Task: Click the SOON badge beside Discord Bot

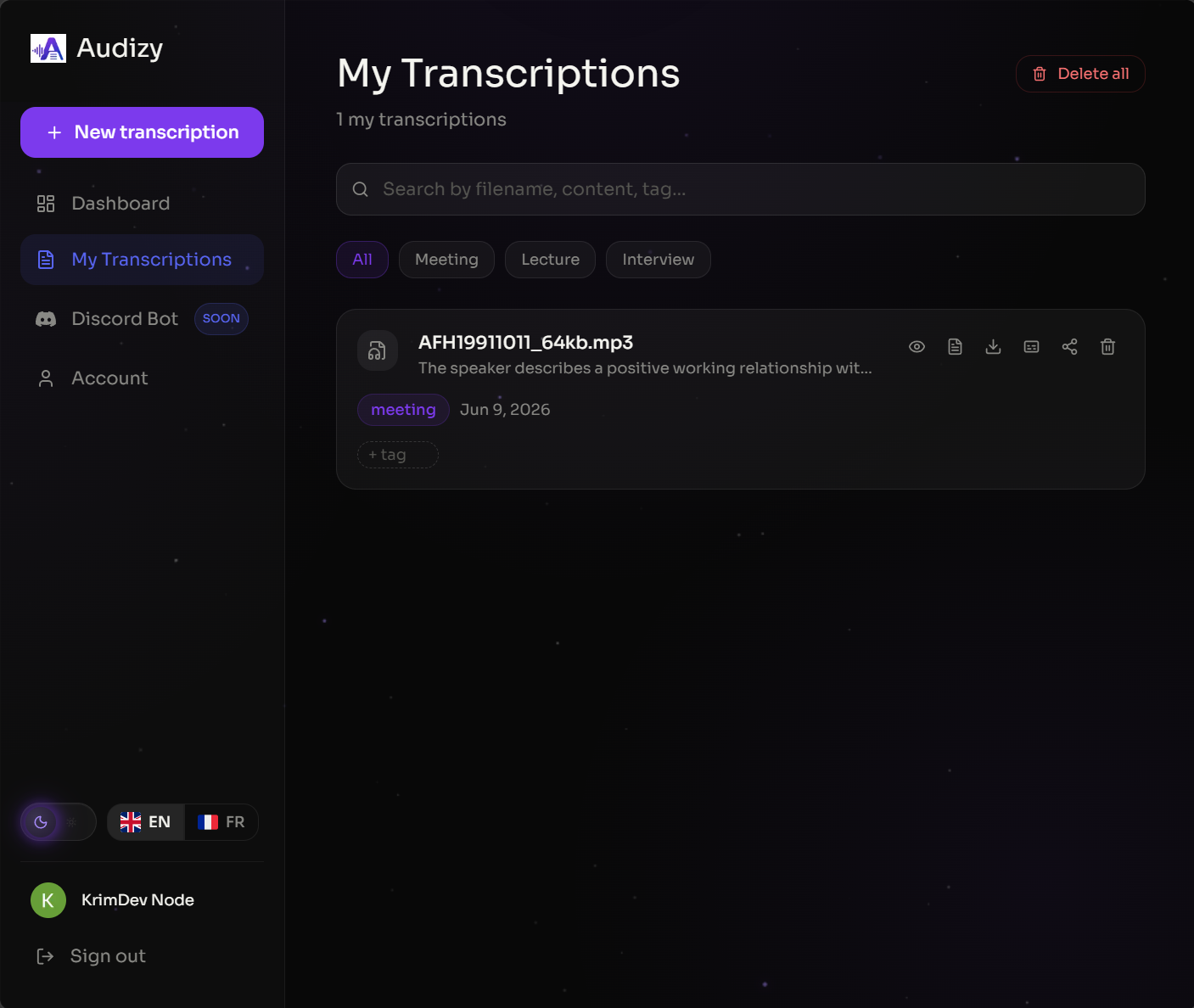Action: point(221,319)
